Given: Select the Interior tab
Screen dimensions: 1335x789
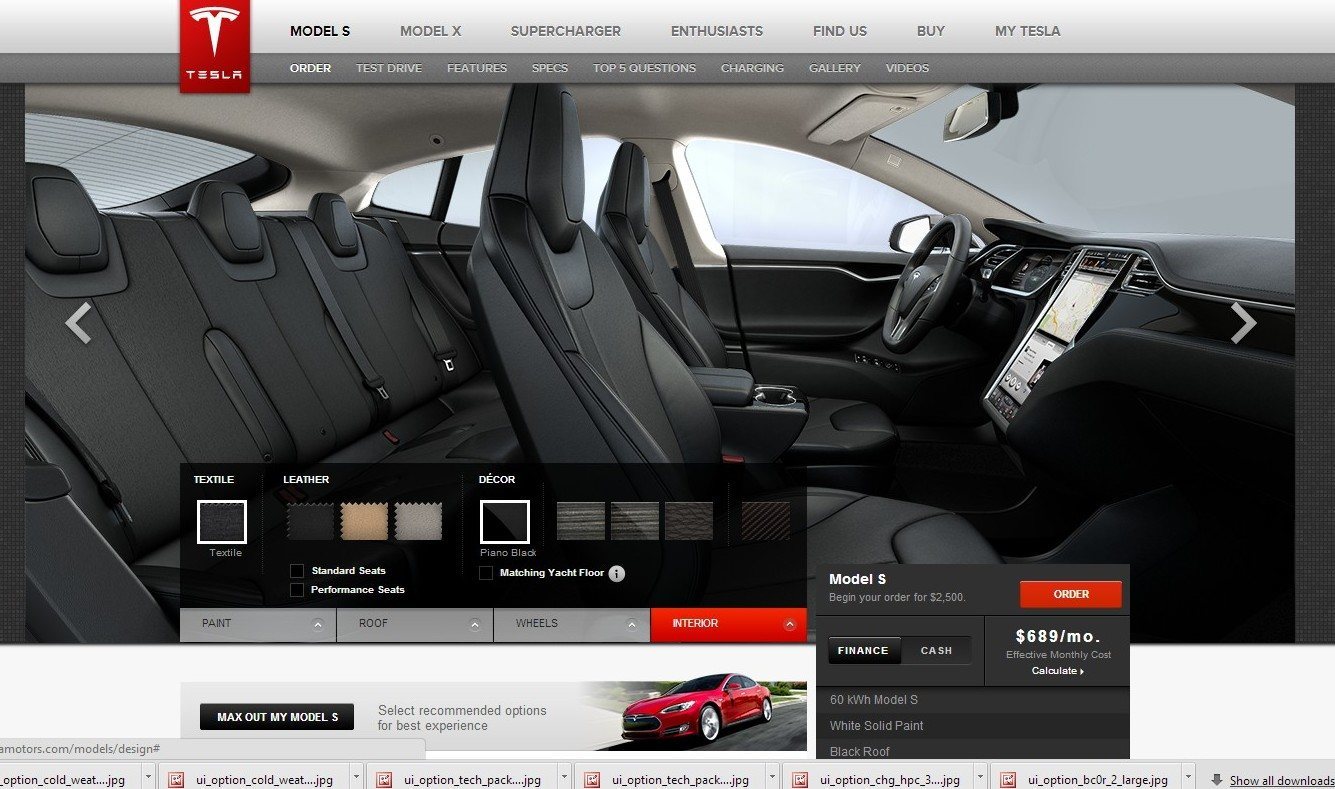Looking at the screenshot, I should click(728, 624).
